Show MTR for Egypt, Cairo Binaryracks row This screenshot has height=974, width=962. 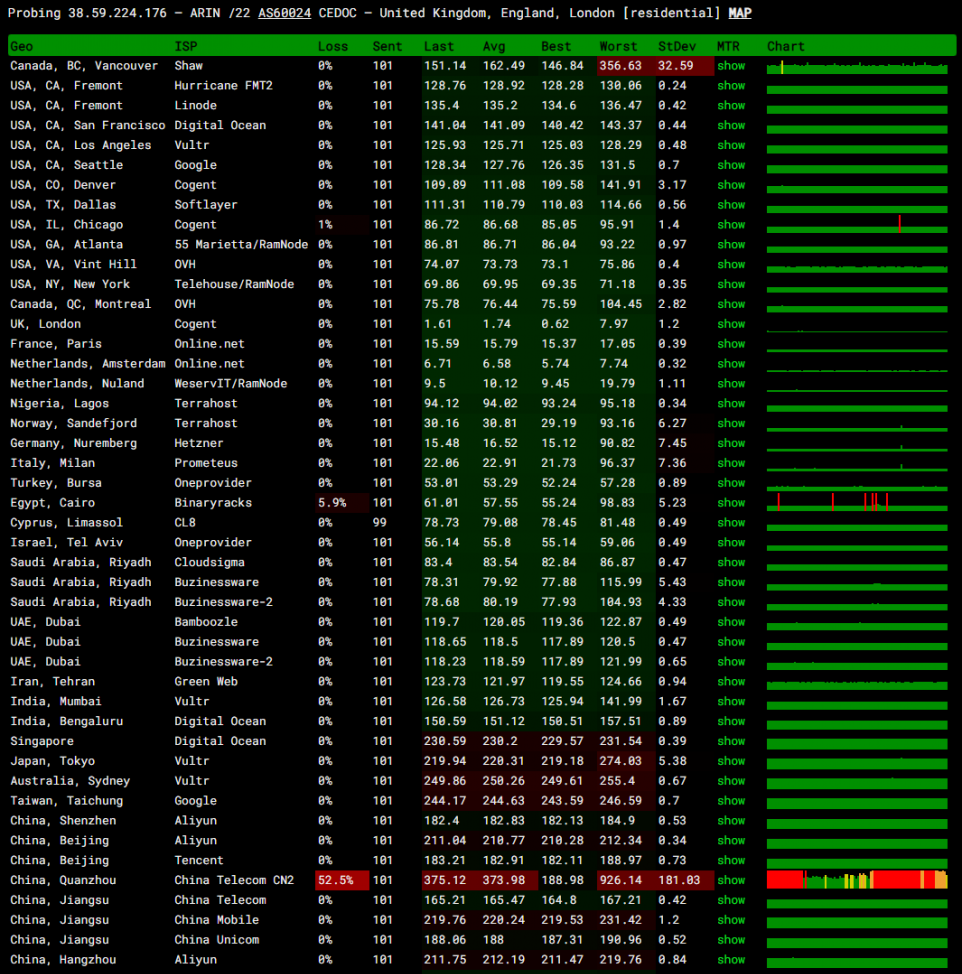[731, 503]
